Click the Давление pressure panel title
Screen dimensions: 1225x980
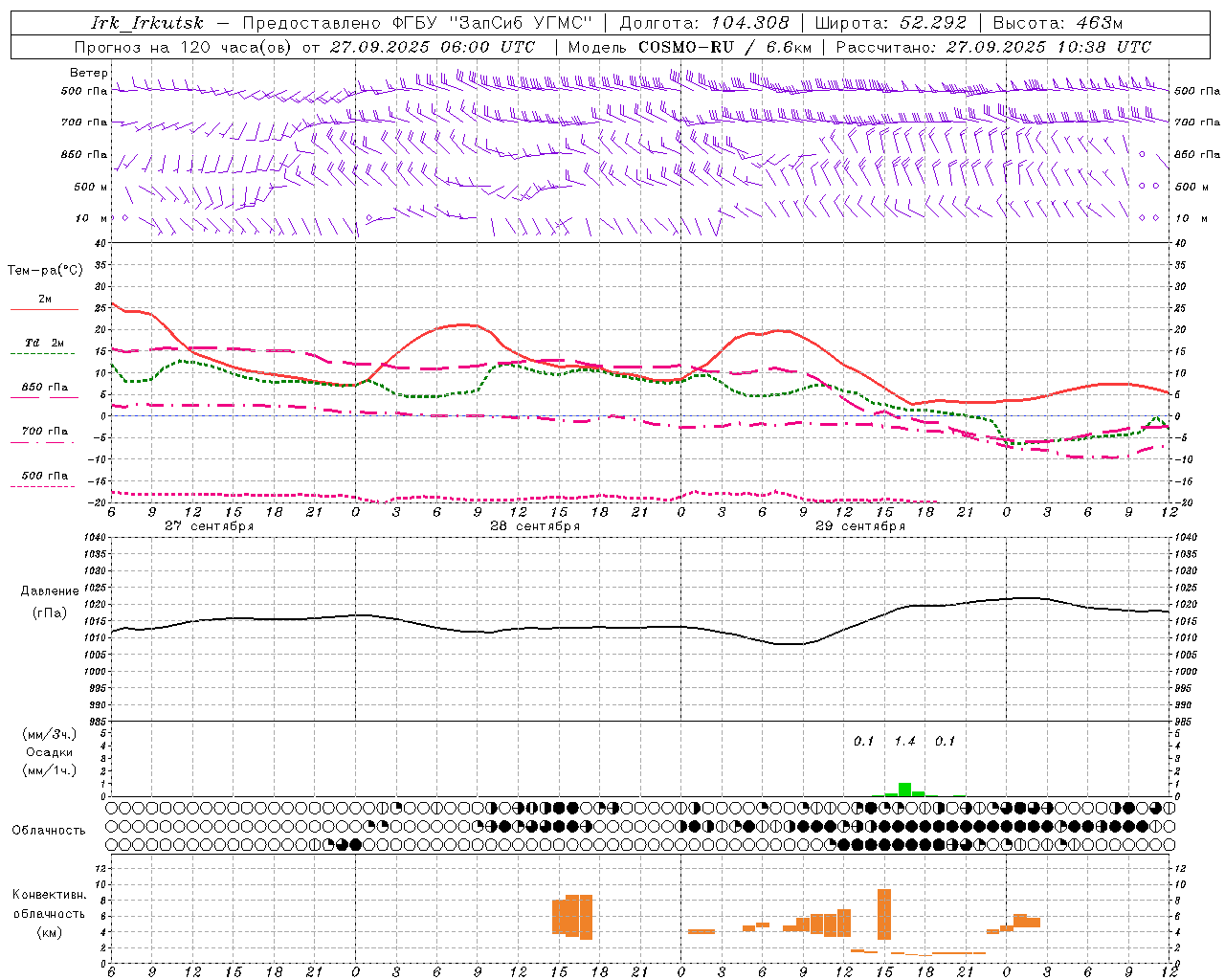coord(50,591)
